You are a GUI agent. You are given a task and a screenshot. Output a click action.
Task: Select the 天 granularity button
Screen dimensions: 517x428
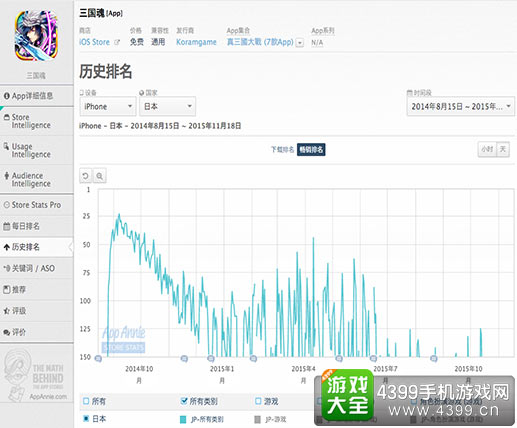503,149
